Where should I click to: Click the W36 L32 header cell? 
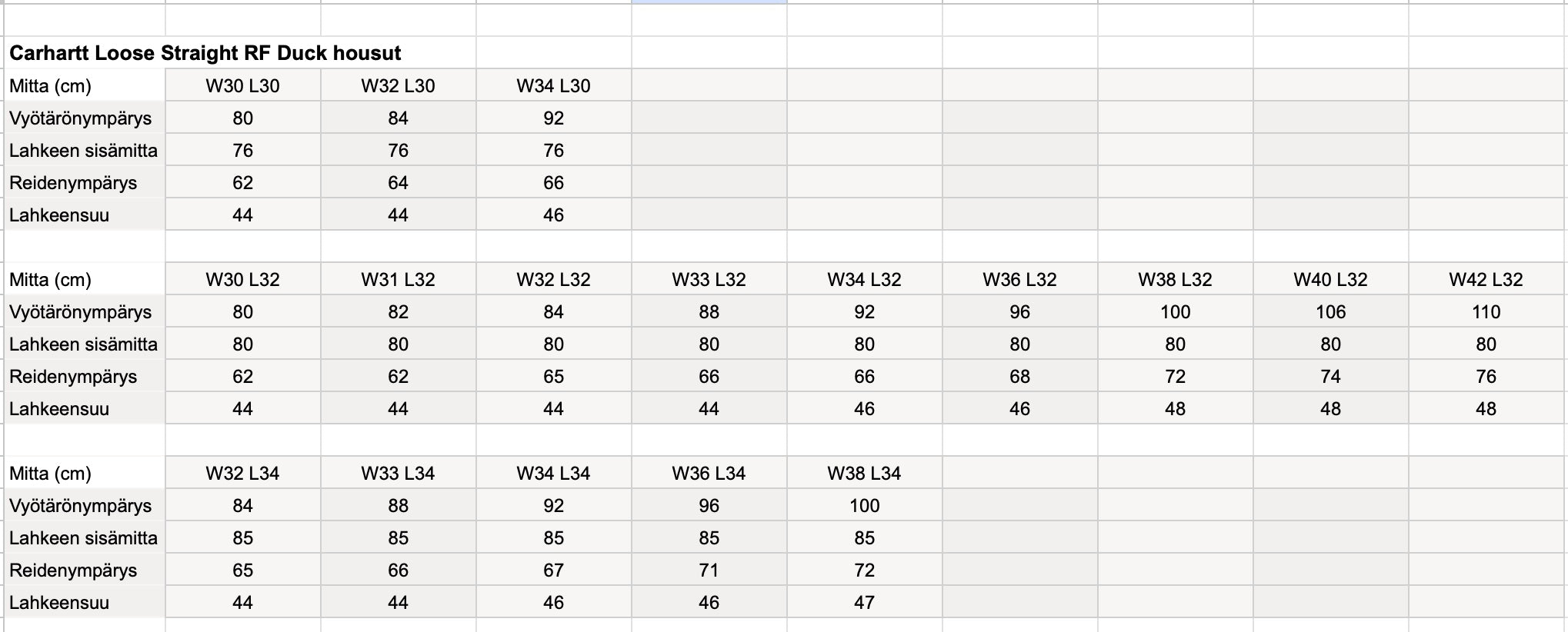click(1019, 279)
